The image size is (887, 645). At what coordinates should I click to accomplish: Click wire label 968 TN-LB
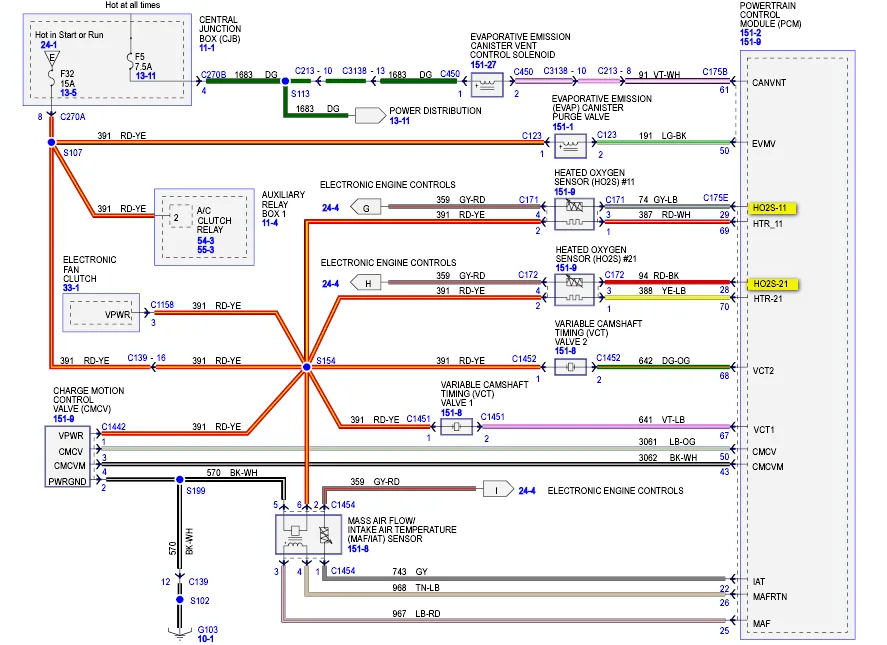pyautogui.click(x=416, y=588)
